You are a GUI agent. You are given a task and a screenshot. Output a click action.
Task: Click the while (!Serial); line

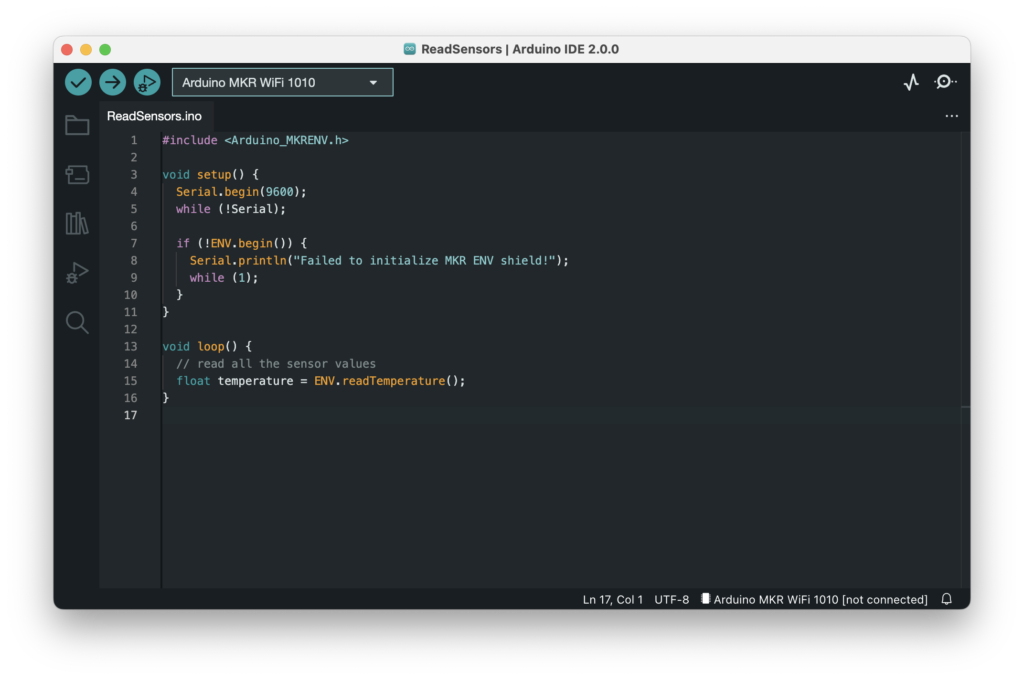point(231,209)
